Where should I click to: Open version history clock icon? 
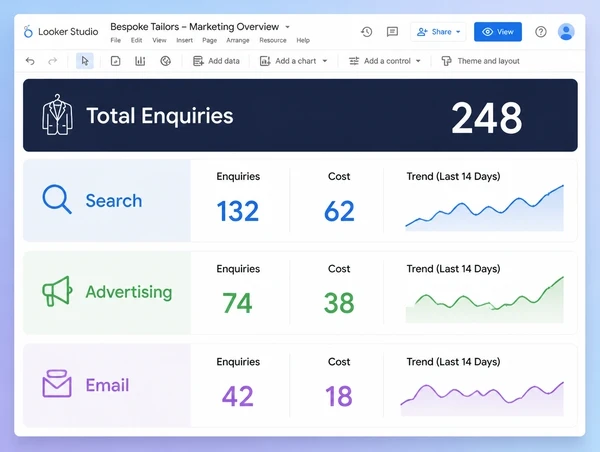coord(367,32)
